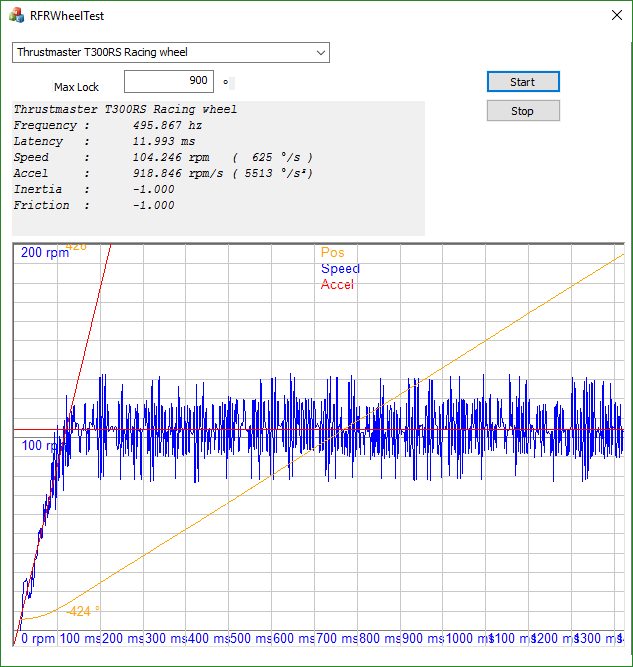
Task: Click the 200 rpm axis label
Action: click(x=45, y=253)
